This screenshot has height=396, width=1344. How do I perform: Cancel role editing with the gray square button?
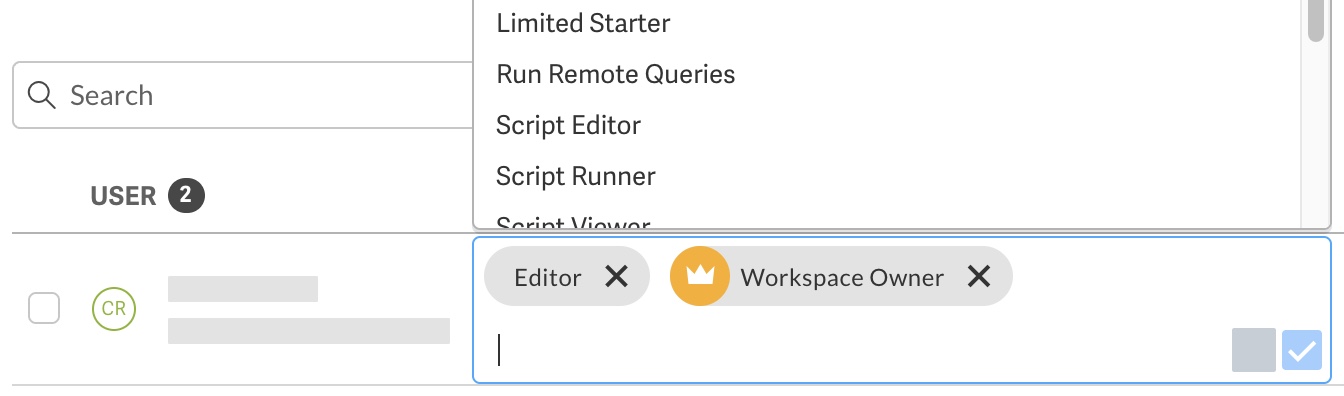coord(1254,351)
